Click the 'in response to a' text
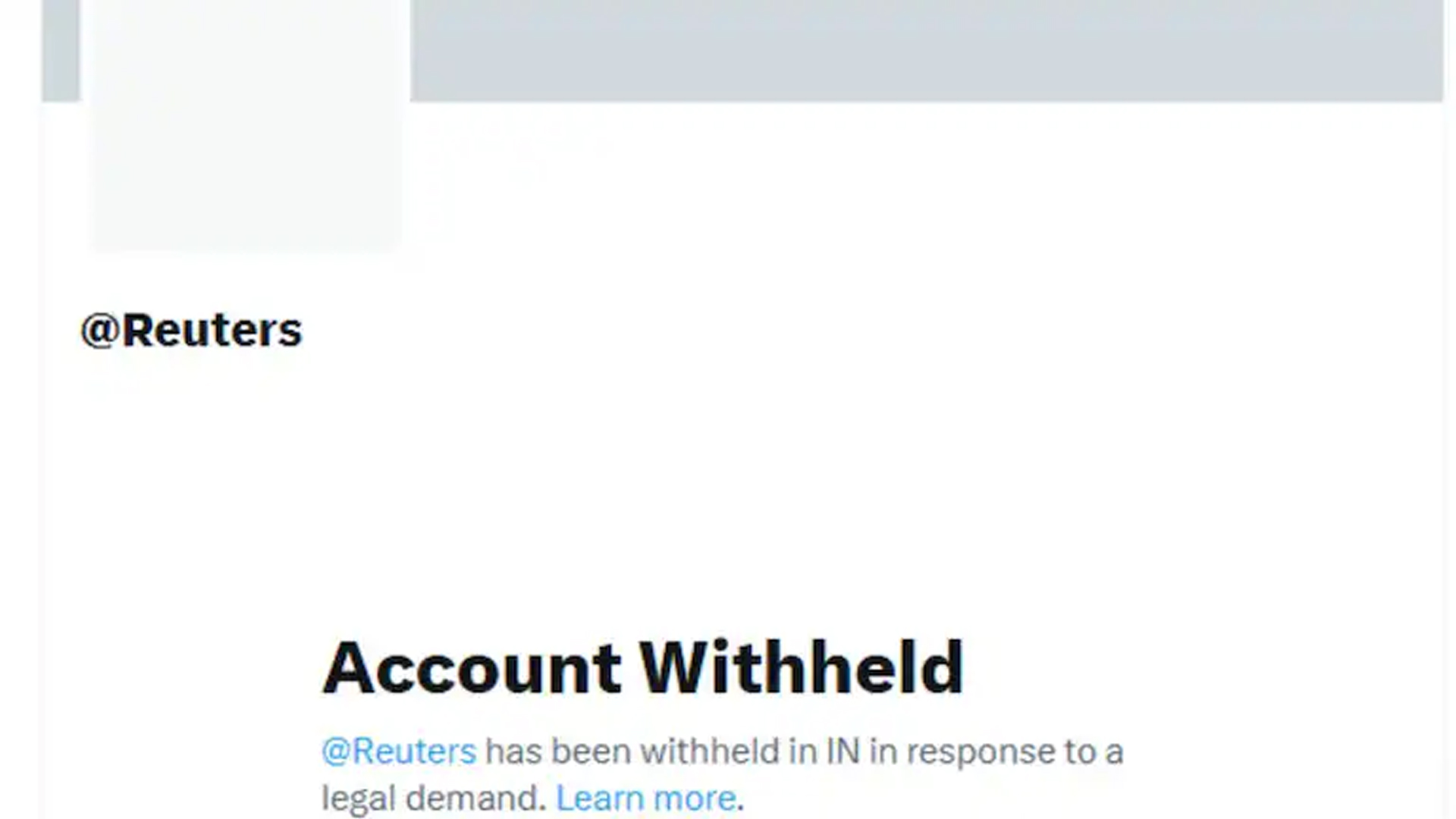The height and width of the screenshot is (819, 1456). click(x=996, y=752)
